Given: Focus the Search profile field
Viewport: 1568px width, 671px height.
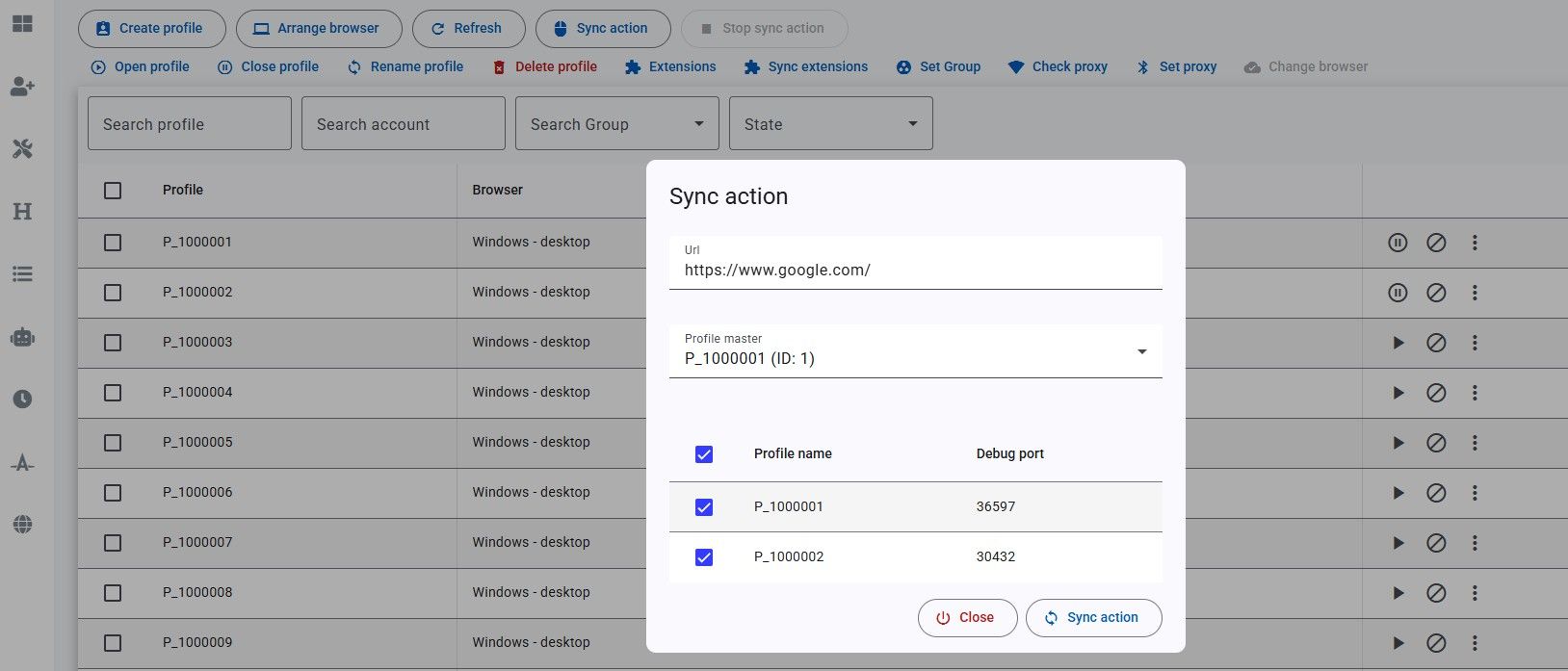Looking at the screenshot, I should click(x=190, y=123).
